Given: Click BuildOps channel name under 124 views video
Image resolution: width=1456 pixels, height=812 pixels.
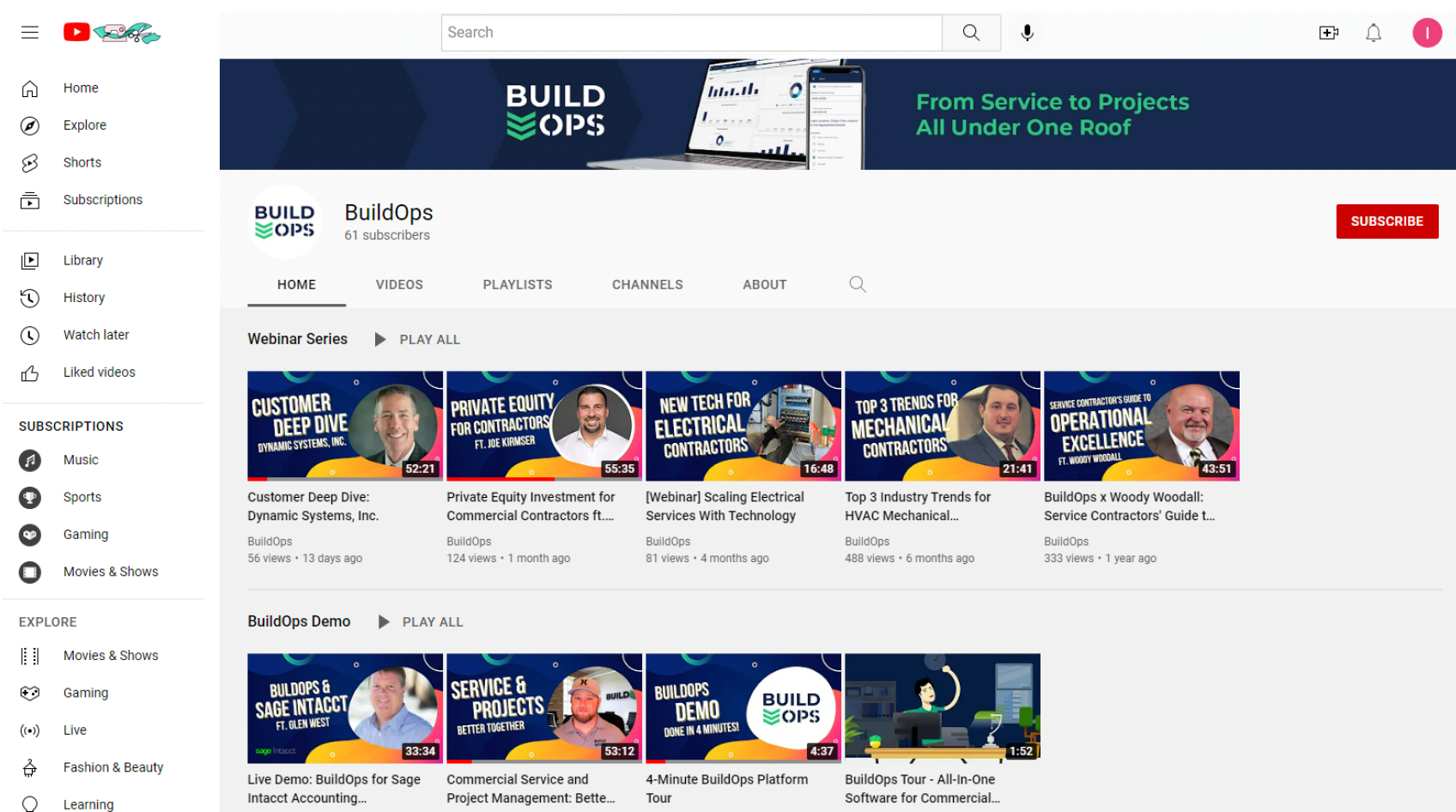Looking at the screenshot, I should coord(469,542).
